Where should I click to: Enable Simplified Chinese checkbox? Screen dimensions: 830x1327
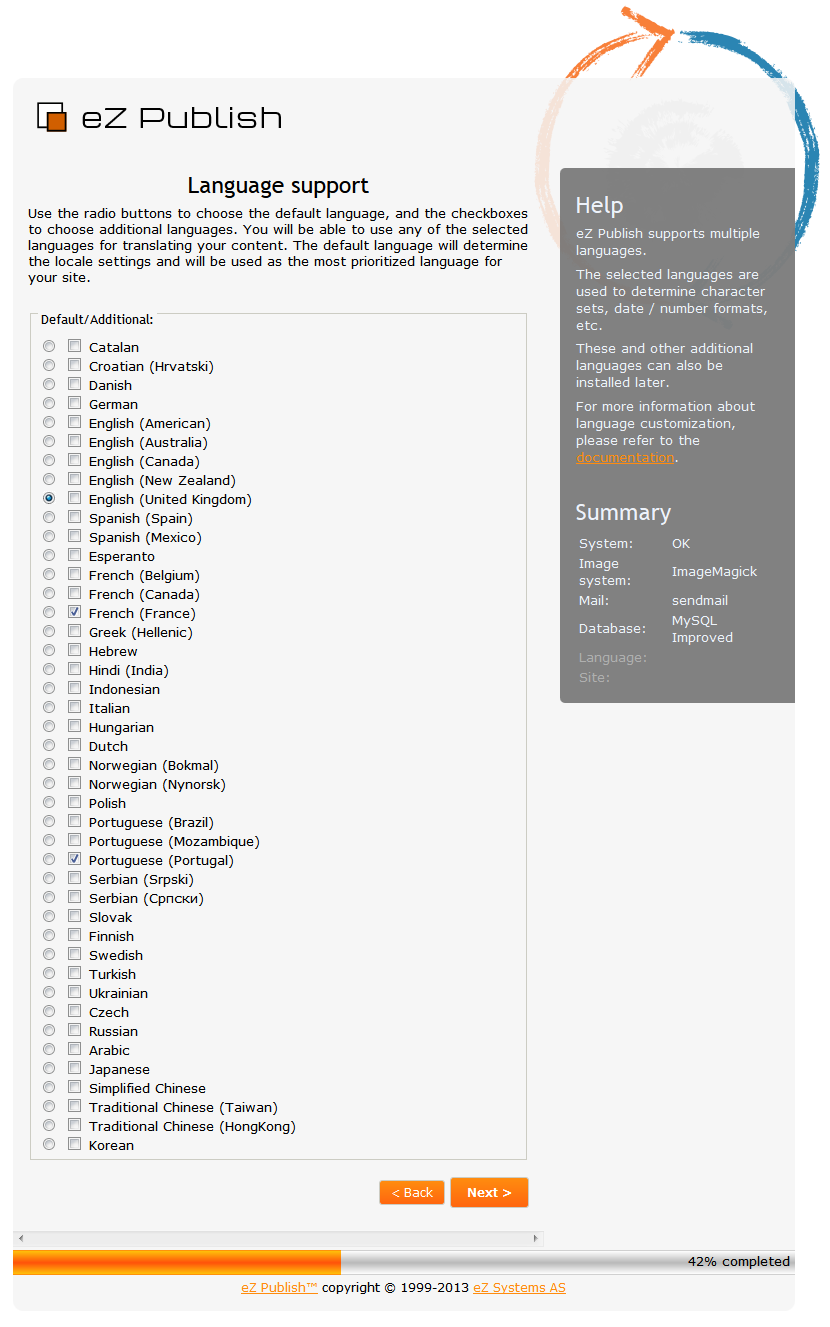(x=74, y=1087)
